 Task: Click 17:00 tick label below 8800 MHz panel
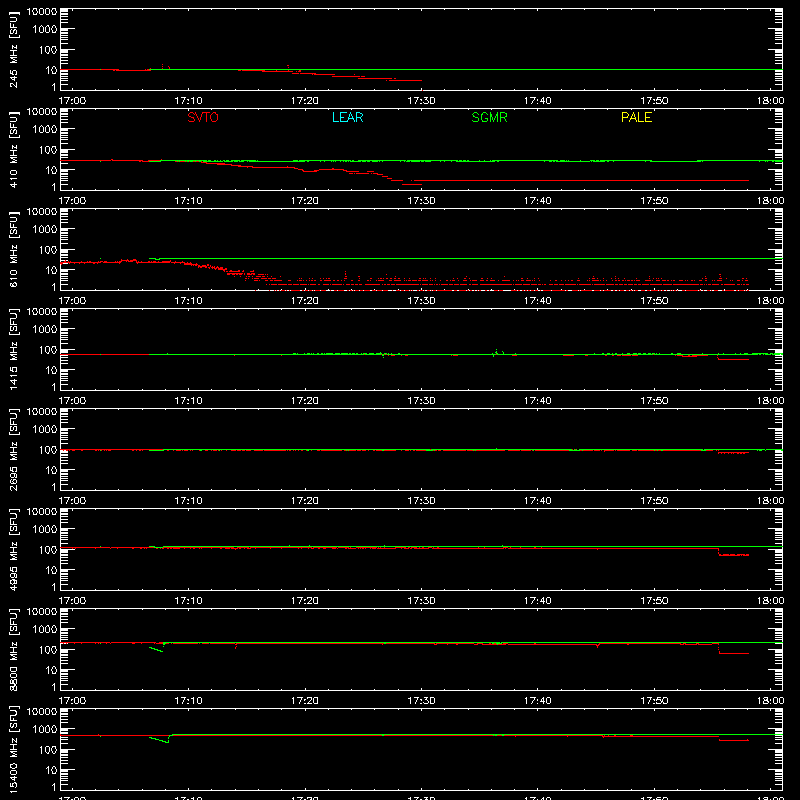pos(72,701)
